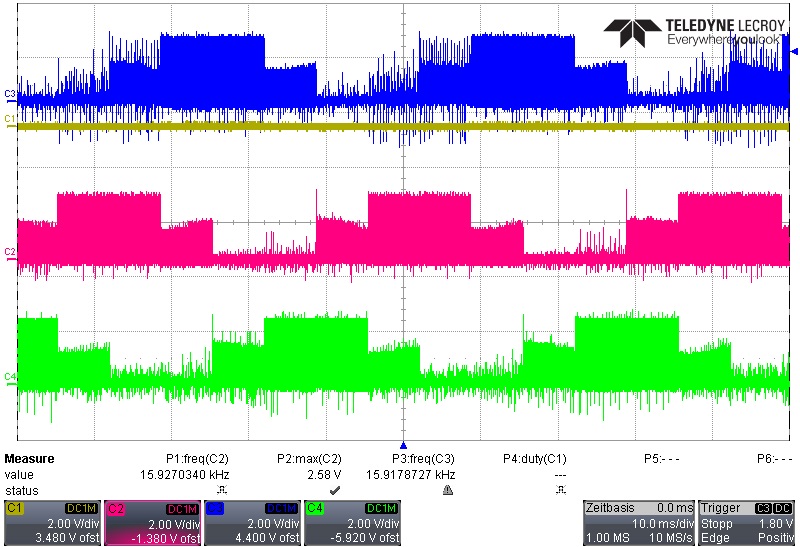This screenshot has width=800, height=547.
Task: Click the DC1M coupling badge in C3 box
Action: click(x=282, y=508)
